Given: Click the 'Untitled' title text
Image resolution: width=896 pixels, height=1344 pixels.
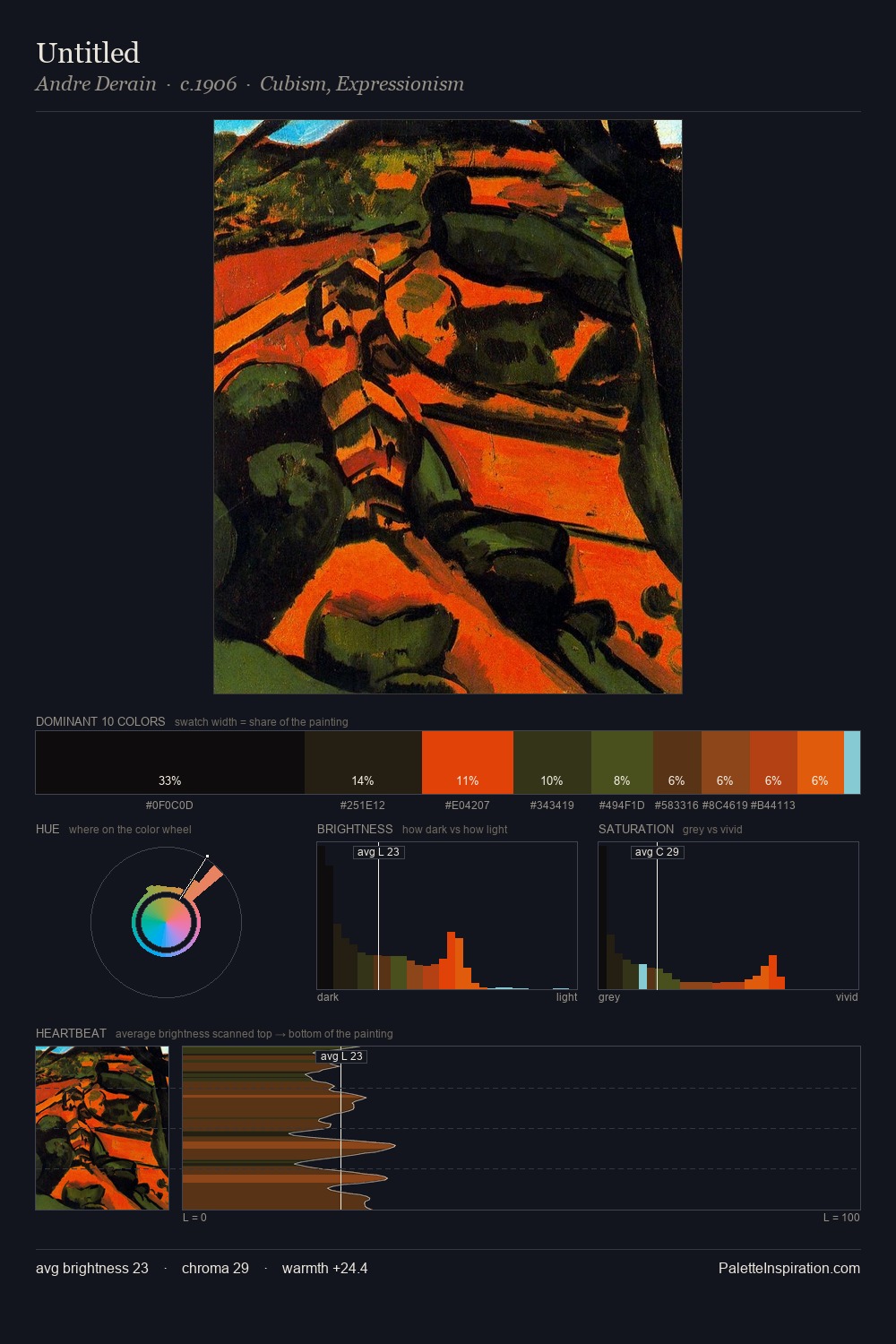Looking at the screenshot, I should (x=88, y=53).
